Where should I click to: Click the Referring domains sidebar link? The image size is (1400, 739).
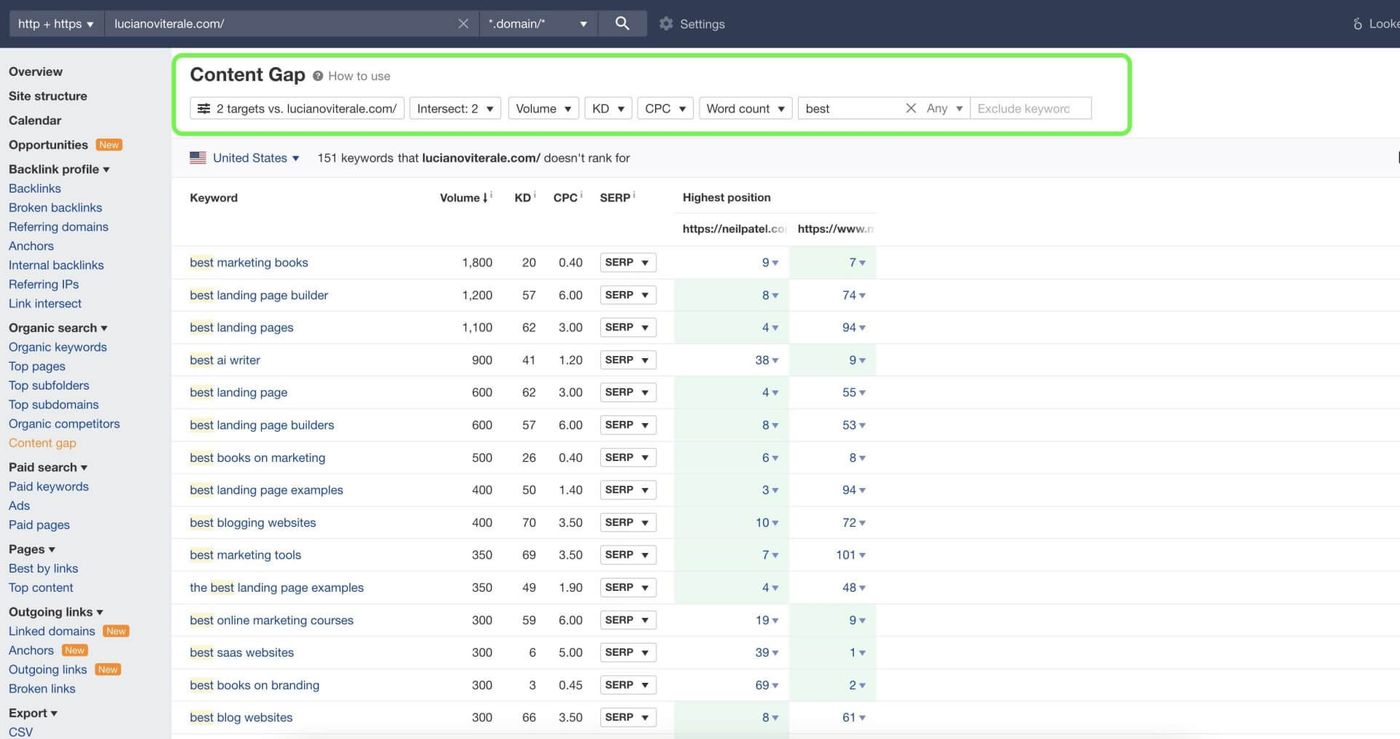coord(58,227)
